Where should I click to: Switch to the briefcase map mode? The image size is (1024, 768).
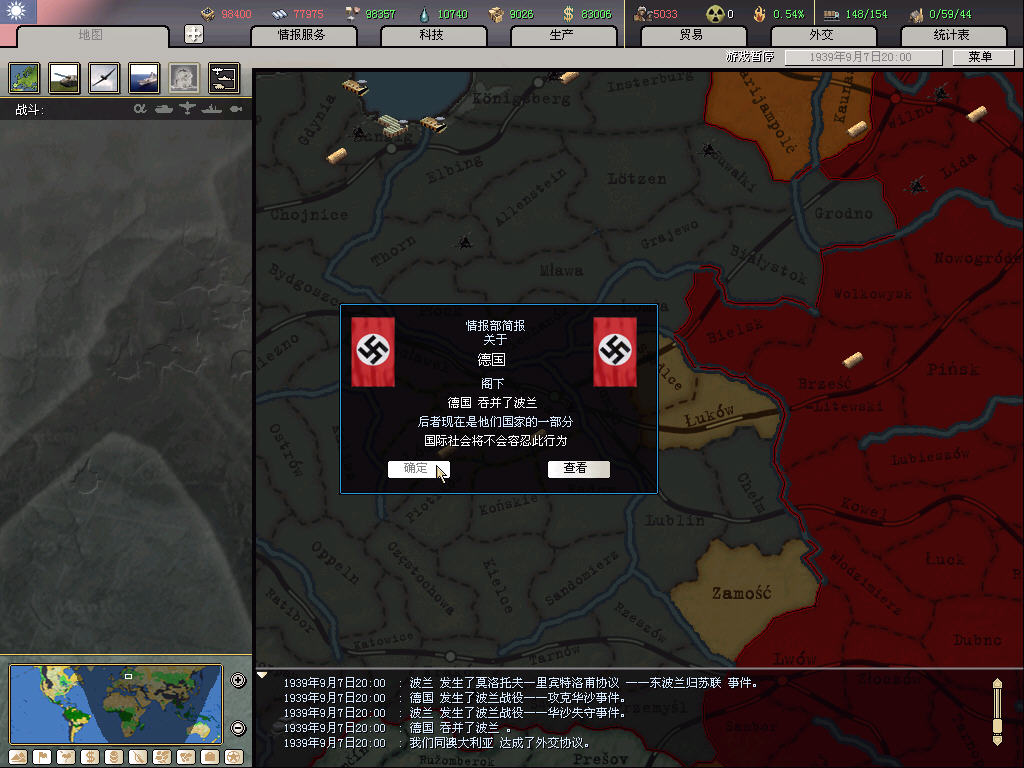210,757
